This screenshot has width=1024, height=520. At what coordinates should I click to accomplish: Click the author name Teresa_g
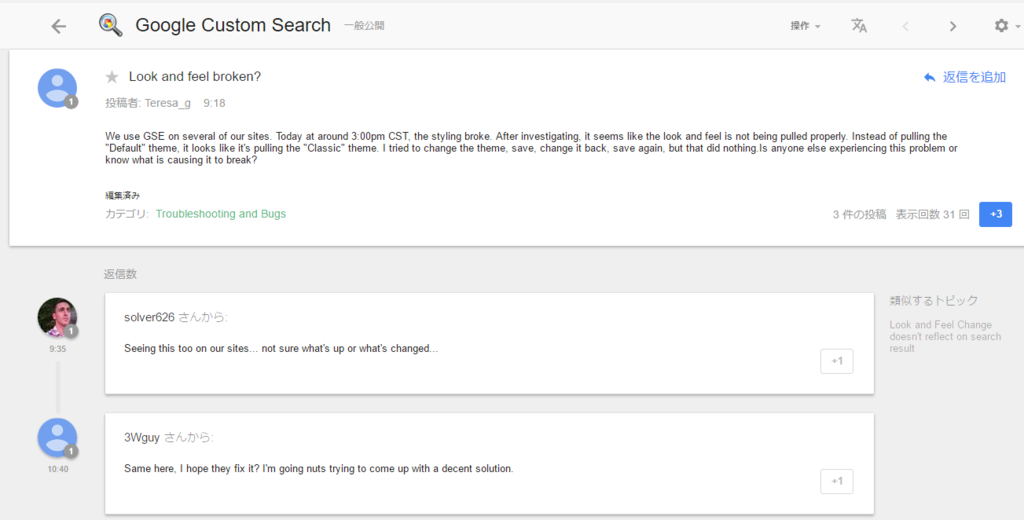(x=168, y=103)
